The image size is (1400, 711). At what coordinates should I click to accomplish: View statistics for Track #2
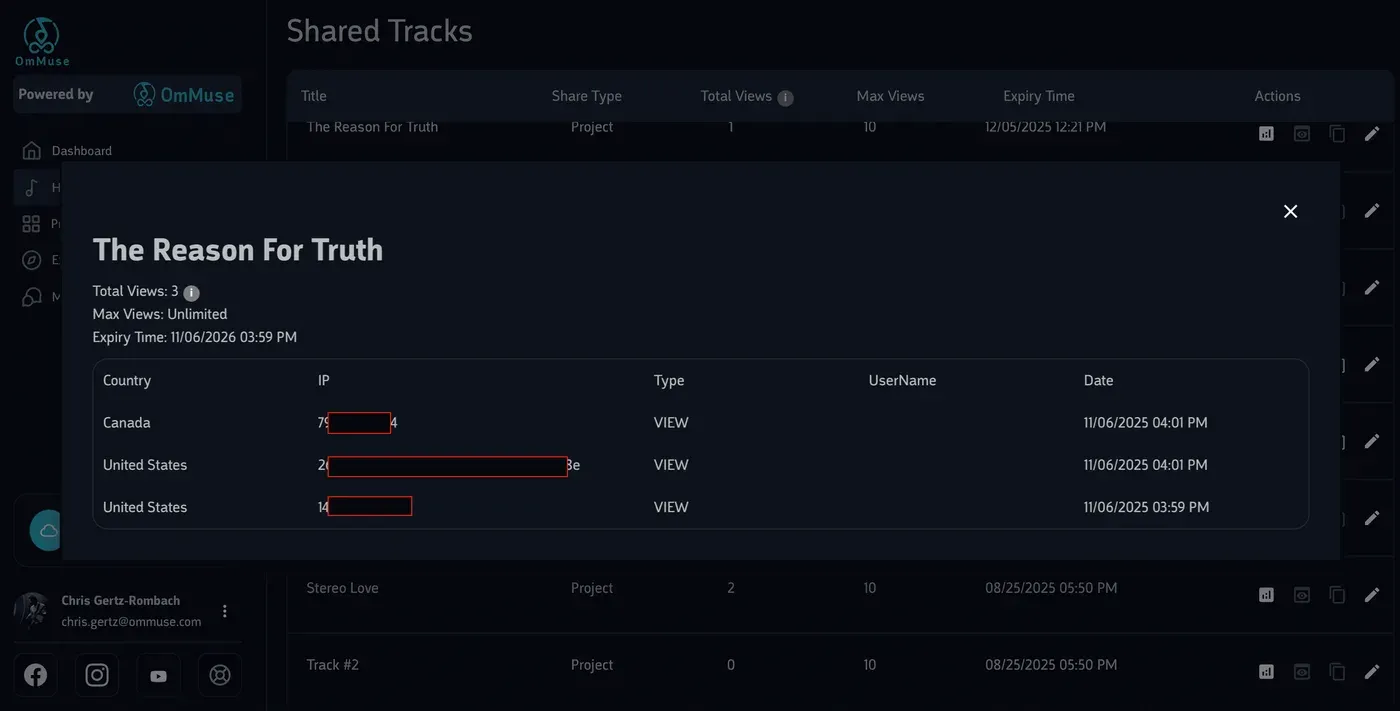coord(1266,671)
